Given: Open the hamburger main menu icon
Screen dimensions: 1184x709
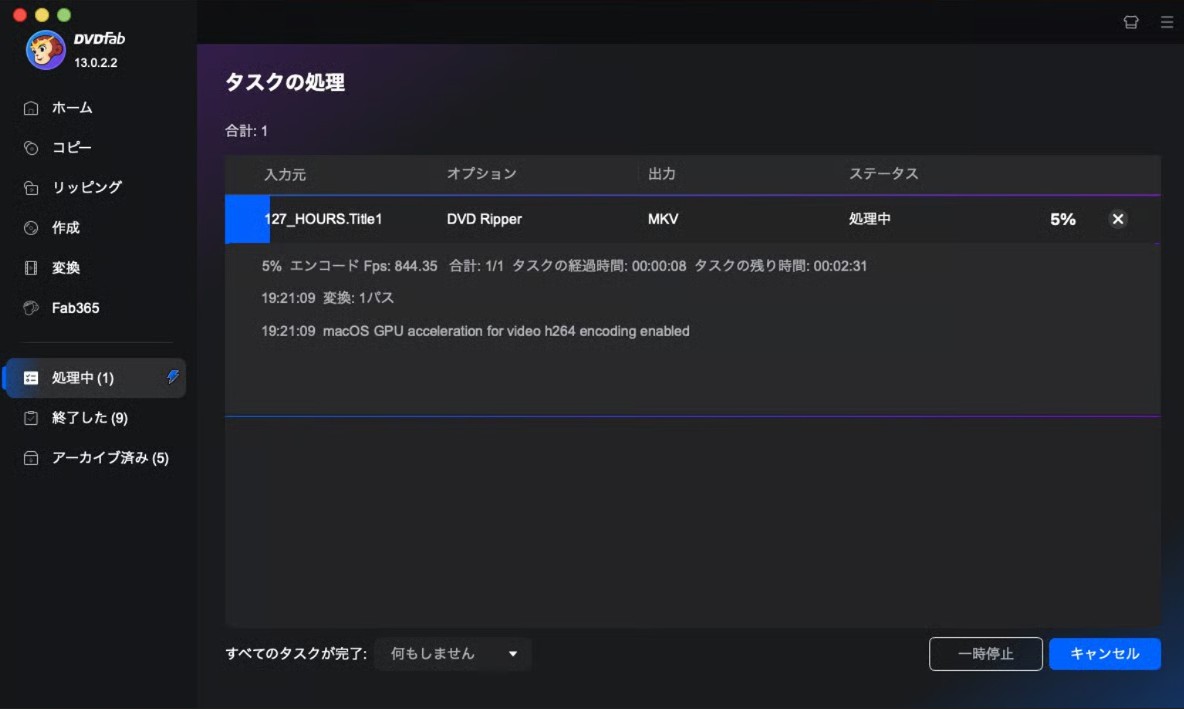Looking at the screenshot, I should tap(1166, 21).
